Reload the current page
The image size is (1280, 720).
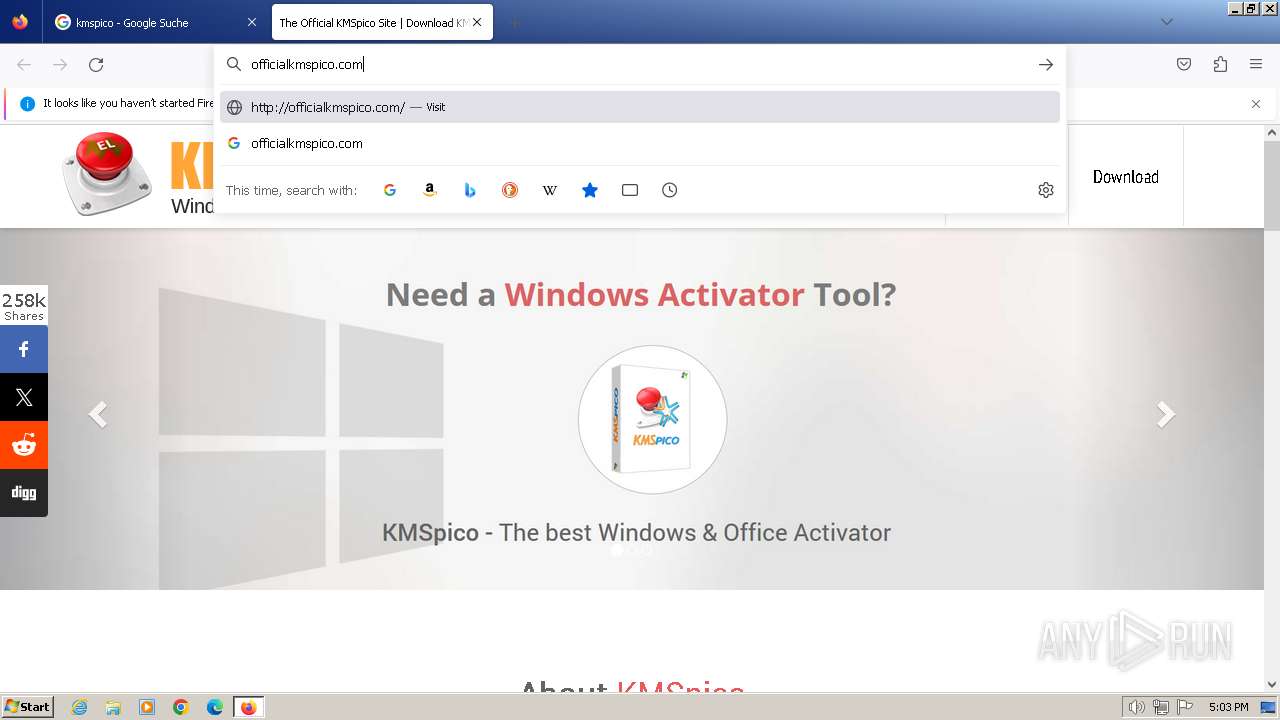pyautogui.click(x=96, y=64)
